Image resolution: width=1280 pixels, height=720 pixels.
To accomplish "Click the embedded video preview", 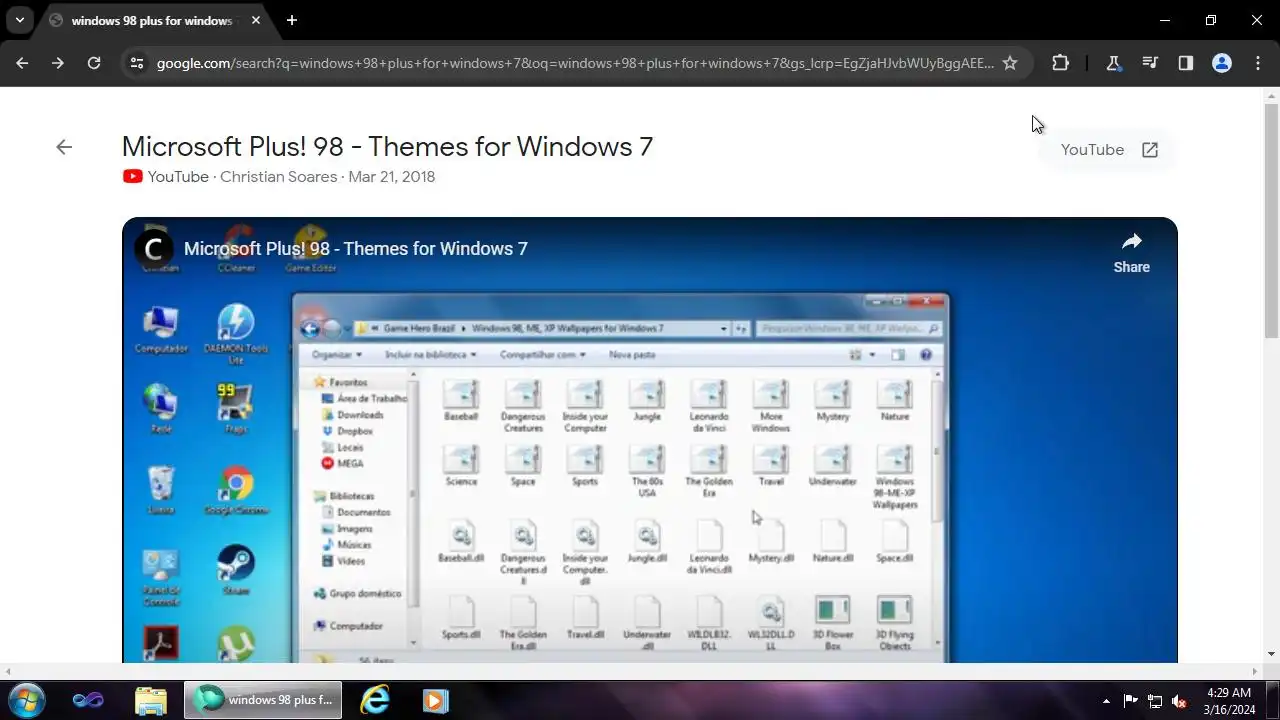I will 650,440.
